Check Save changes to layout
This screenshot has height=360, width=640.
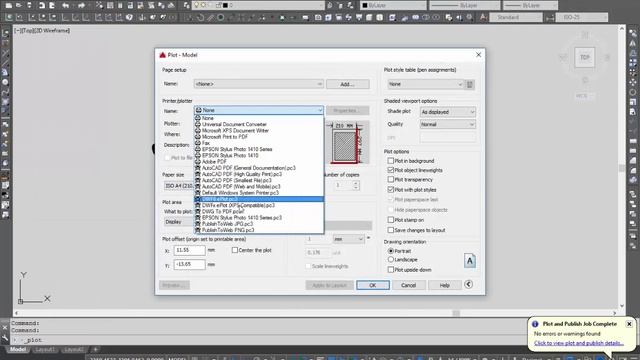click(391, 230)
